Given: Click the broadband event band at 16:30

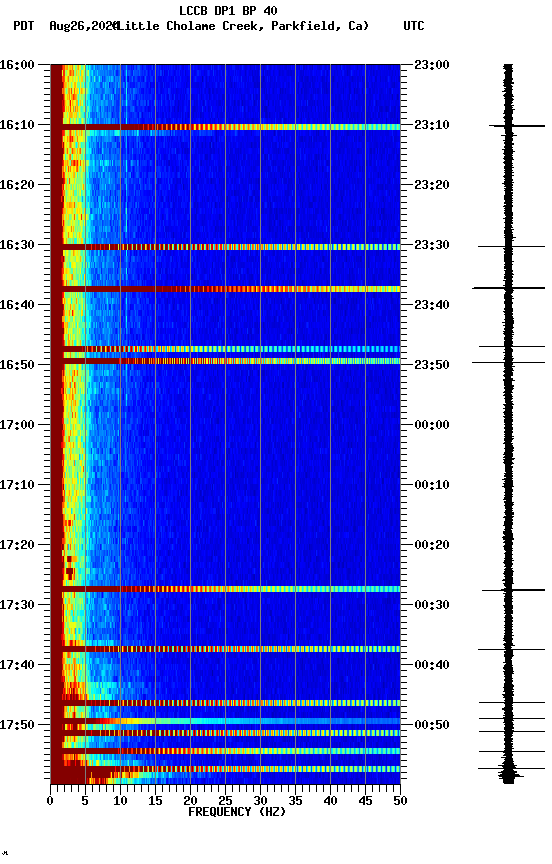Looking at the screenshot, I should tap(225, 247).
